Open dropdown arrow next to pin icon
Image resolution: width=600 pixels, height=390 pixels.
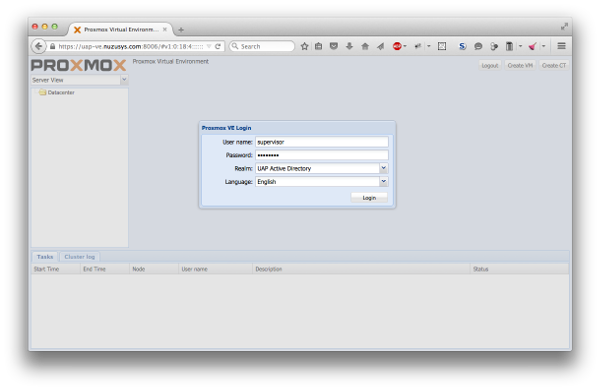click(x=429, y=46)
